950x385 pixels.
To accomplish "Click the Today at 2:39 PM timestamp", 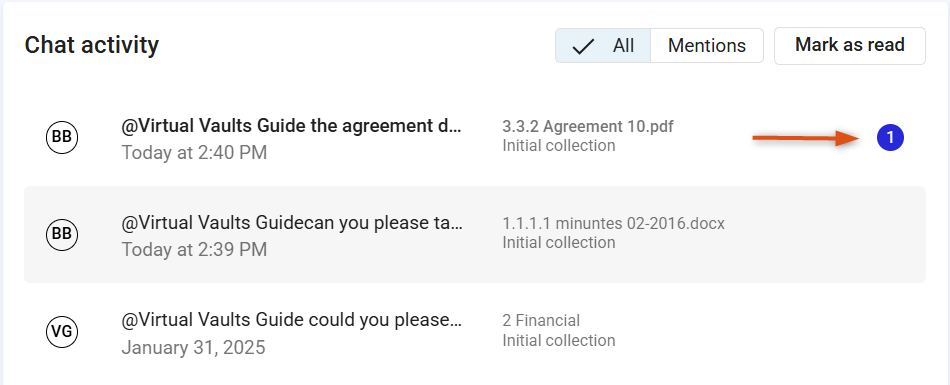I will tap(194, 249).
